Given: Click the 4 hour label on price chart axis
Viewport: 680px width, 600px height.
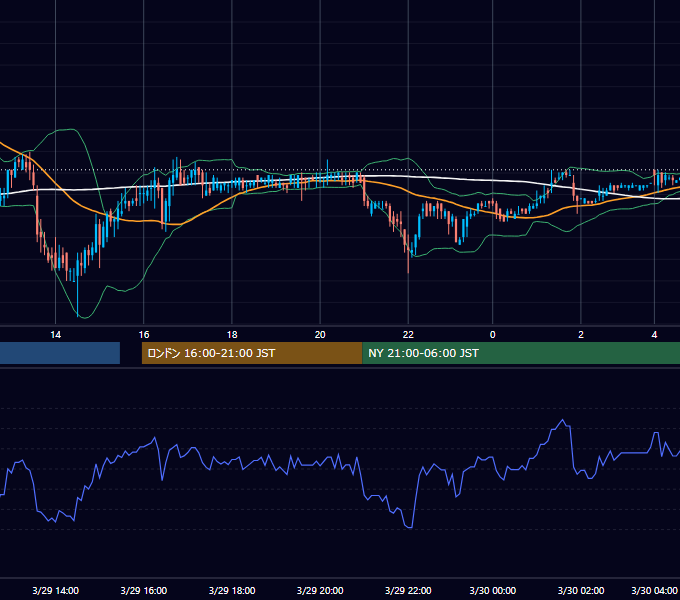Looking at the screenshot, I should 654,335.
